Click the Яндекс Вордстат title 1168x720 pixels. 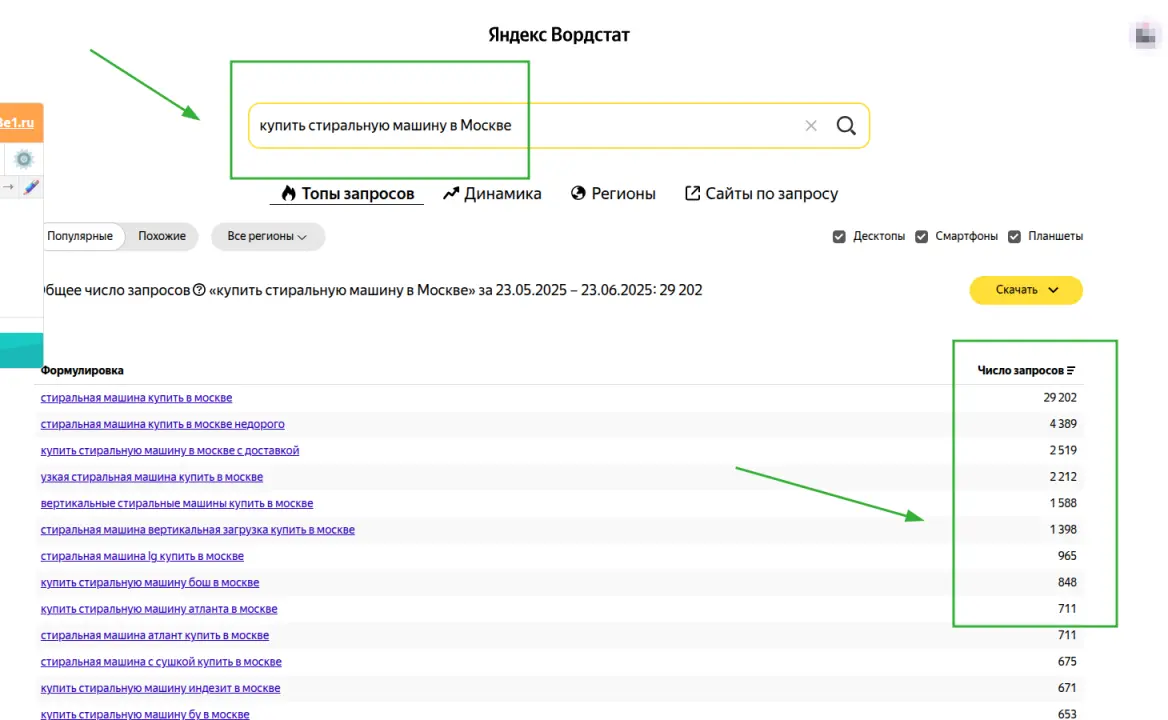(x=559, y=35)
